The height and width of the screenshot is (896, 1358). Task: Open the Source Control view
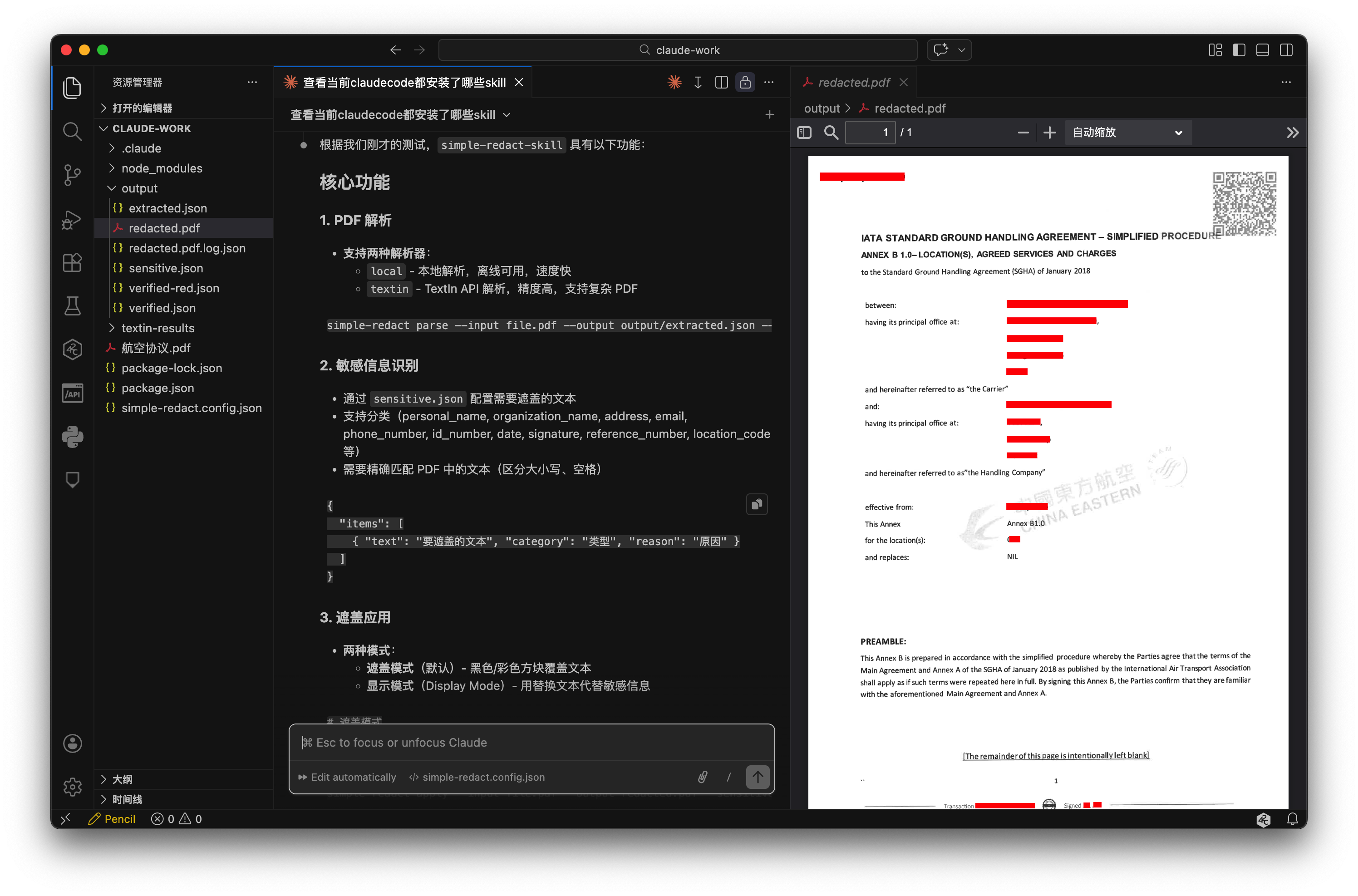coord(72,175)
